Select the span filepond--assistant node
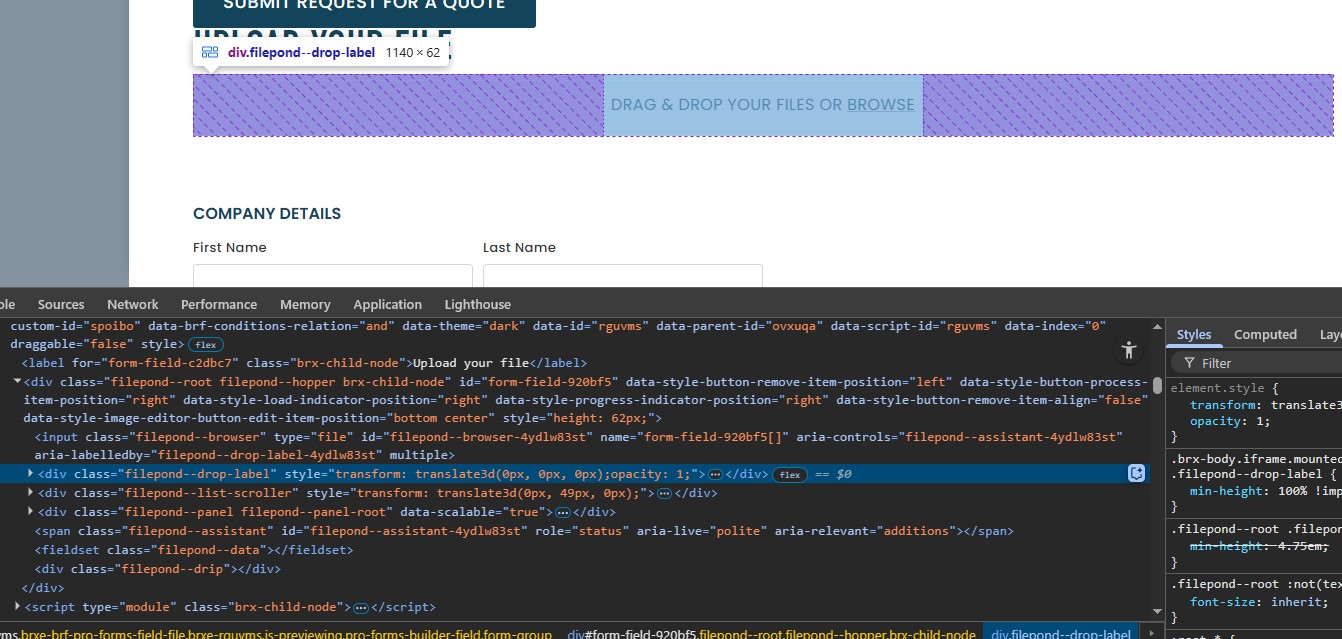The height and width of the screenshot is (639, 1342). click(524, 531)
